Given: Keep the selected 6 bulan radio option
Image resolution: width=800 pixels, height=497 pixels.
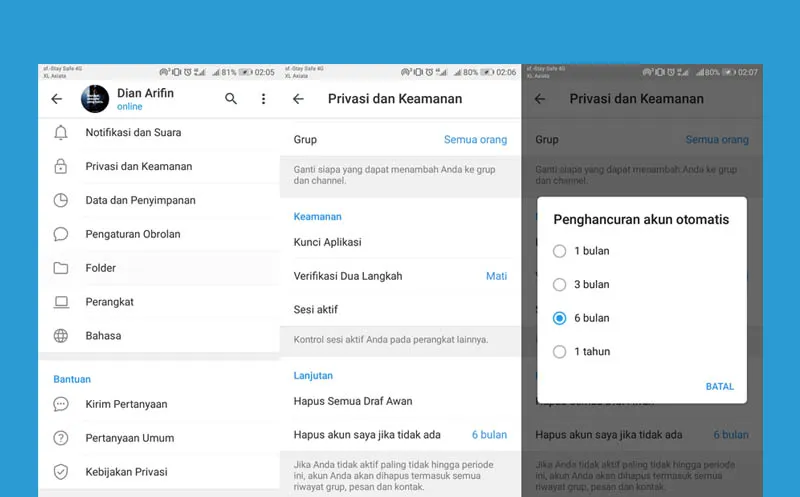Looking at the screenshot, I should point(560,318).
